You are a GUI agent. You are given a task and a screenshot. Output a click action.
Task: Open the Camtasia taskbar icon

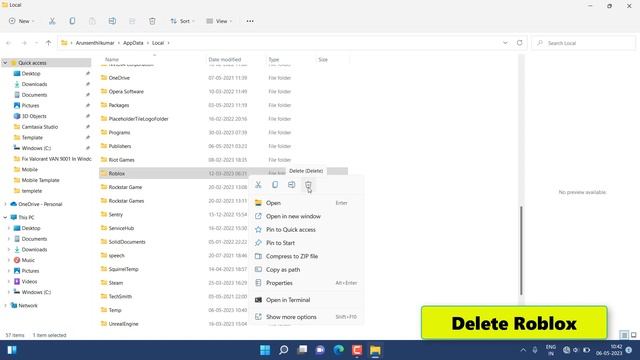click(x=357, y=350)
